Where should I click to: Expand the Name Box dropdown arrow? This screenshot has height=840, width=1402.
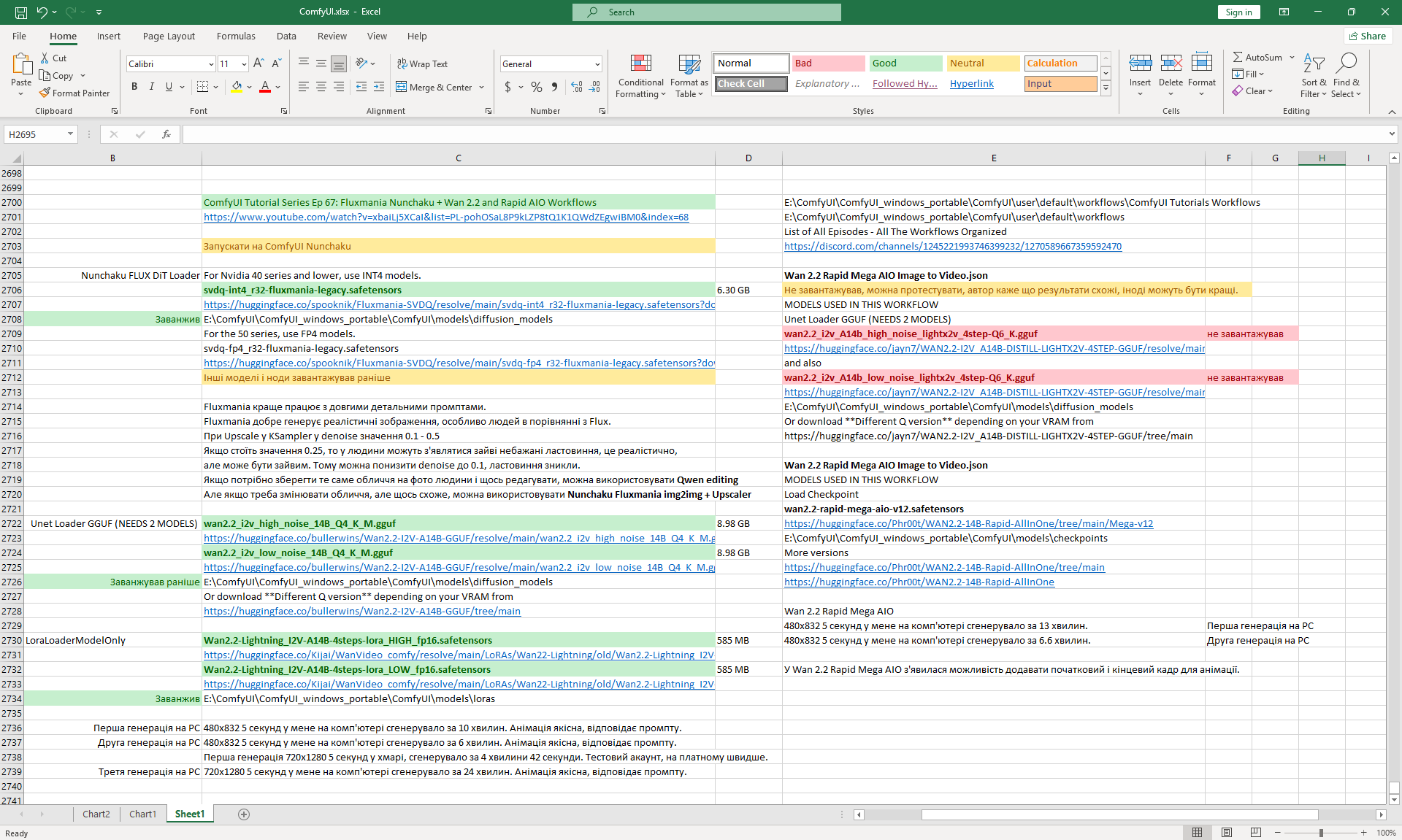pyautogui.click(x=70, y=134)
